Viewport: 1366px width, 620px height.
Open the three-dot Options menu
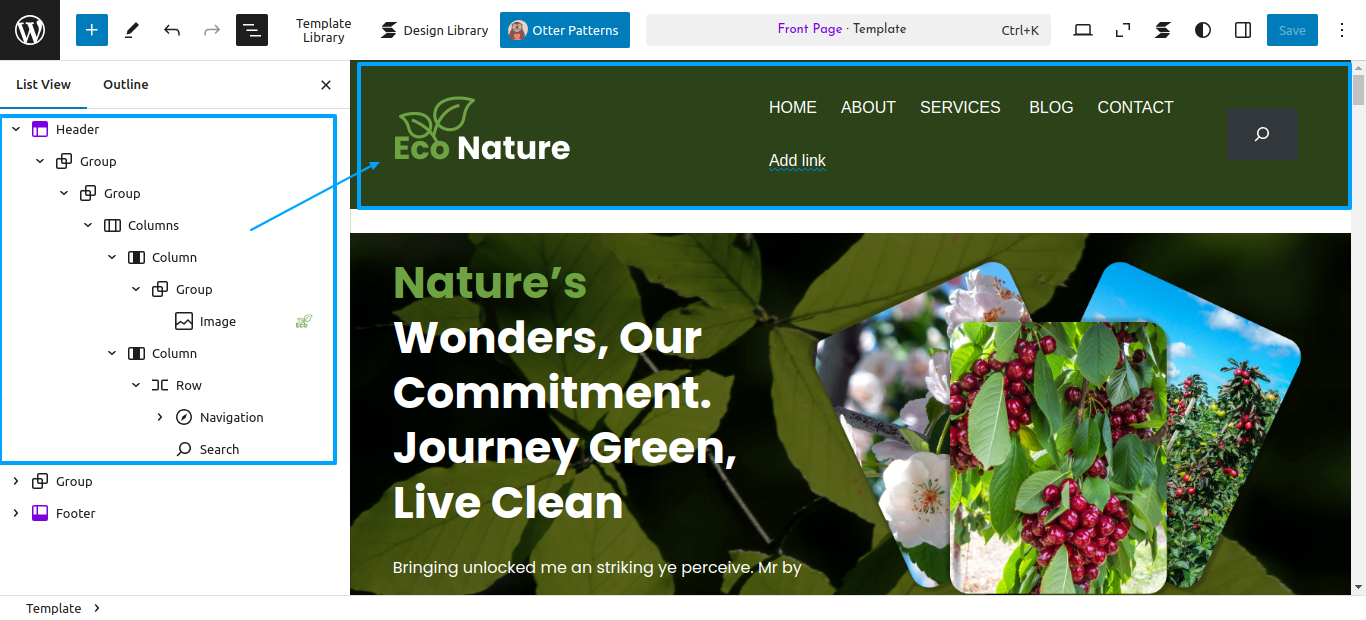[x=1342, y=30]
